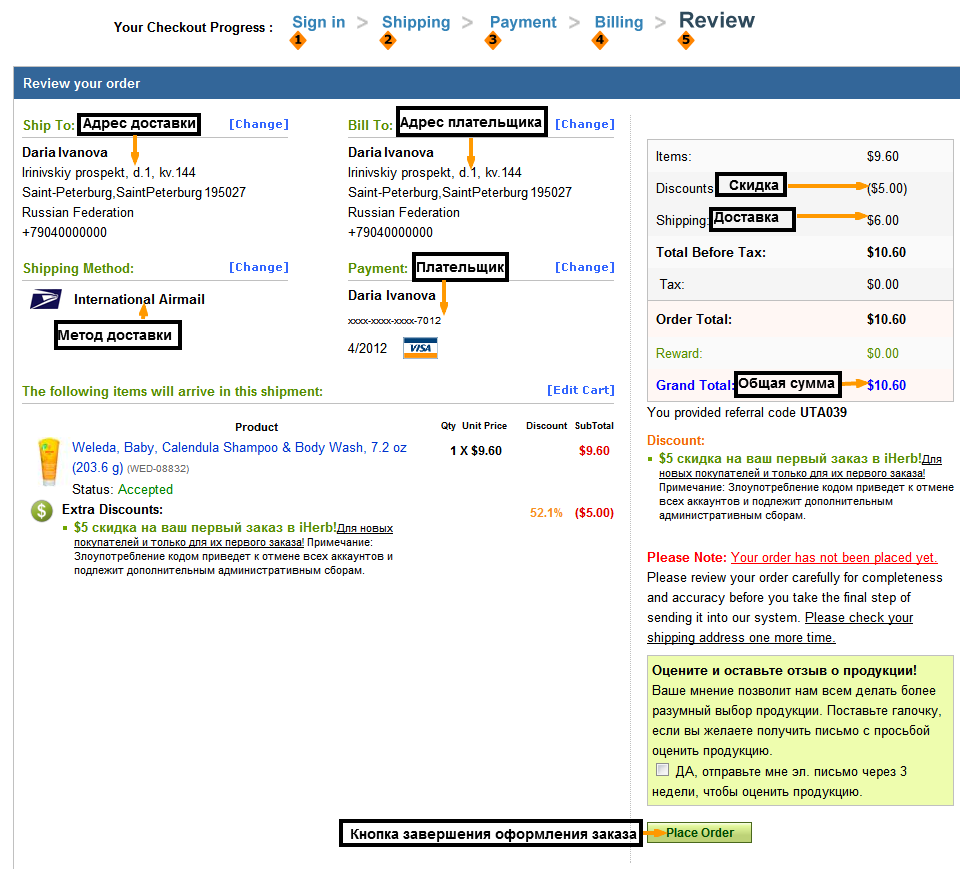Return to the Billing checkout step
Image resolution: width=960 pixels, height=869 pixels.
point(619,22)
